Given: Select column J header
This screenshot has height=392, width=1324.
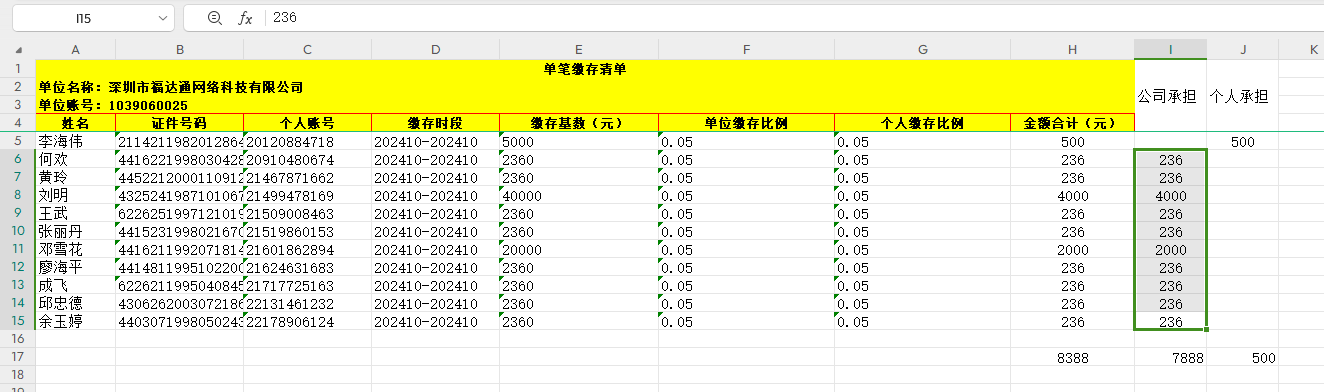Looking at the screenshot, I should [1242, 49].
